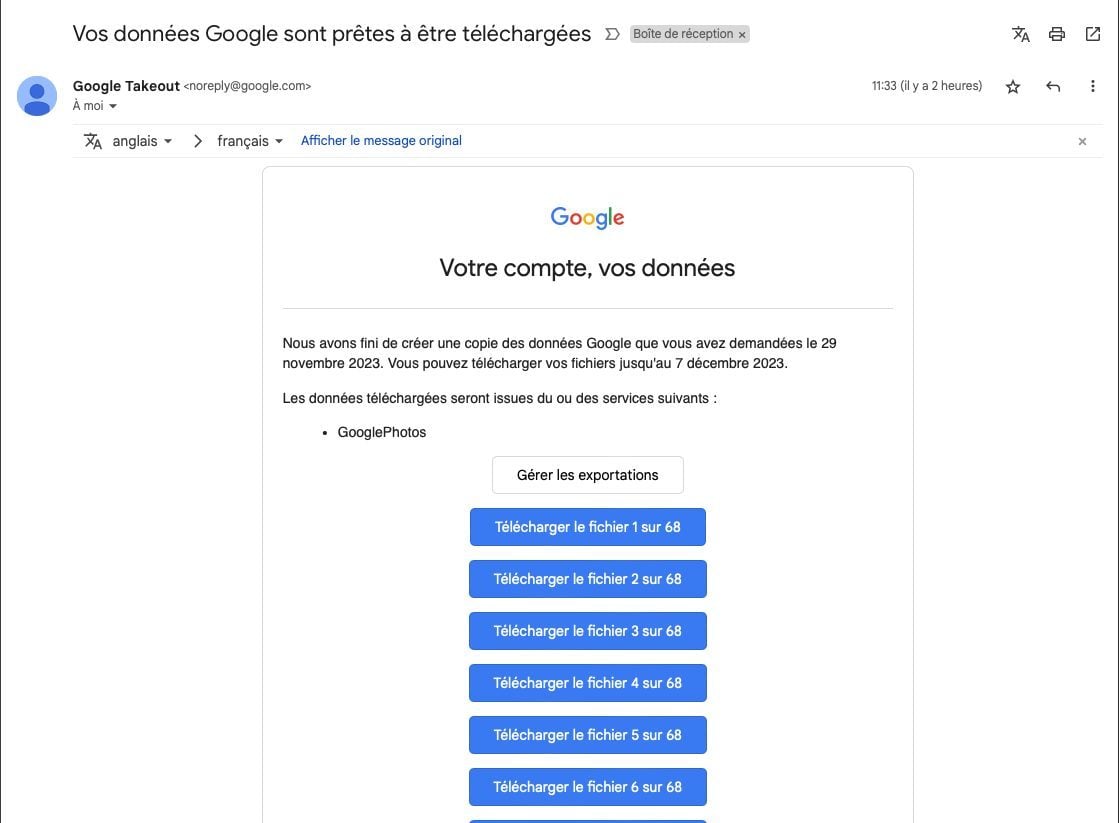Open the three-dot more options menu
The height and width of the screenshot is (823, 1119).
pos(1093,86)
